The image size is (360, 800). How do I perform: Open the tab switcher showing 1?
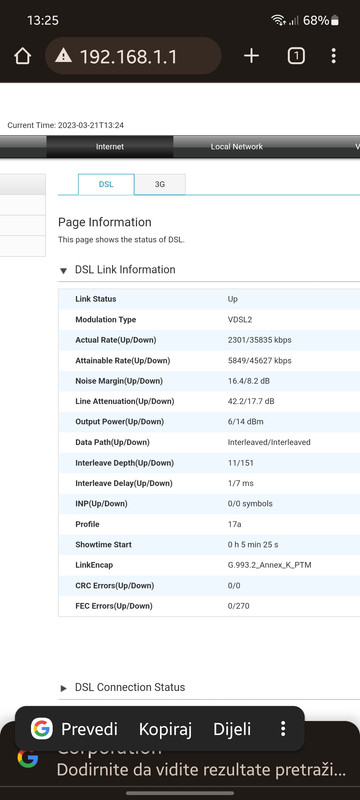296,56
